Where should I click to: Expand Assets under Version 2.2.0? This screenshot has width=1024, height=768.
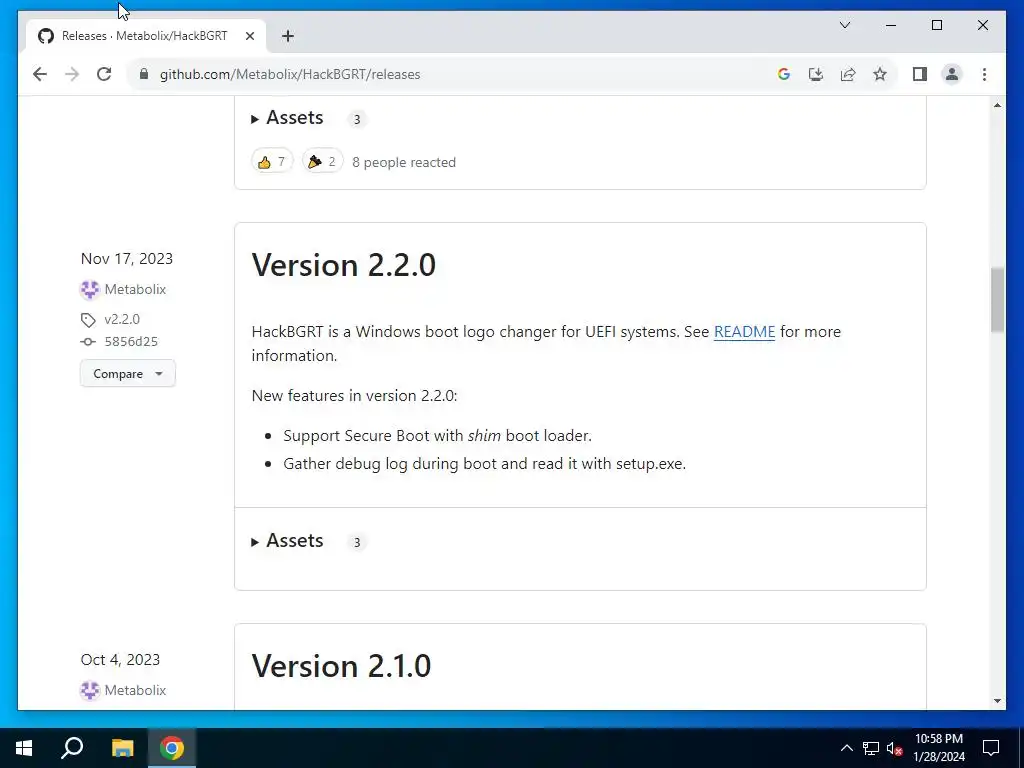[287, 541]
